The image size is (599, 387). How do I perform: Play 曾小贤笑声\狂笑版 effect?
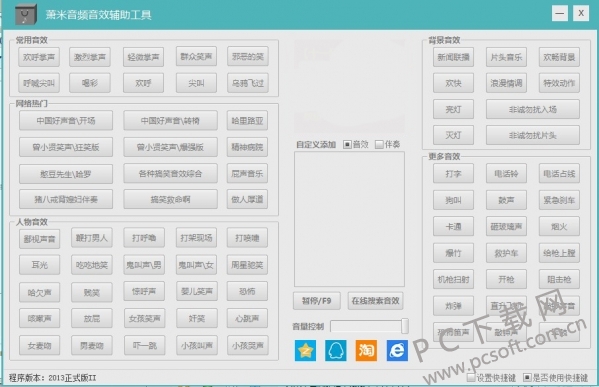(66, 147)
